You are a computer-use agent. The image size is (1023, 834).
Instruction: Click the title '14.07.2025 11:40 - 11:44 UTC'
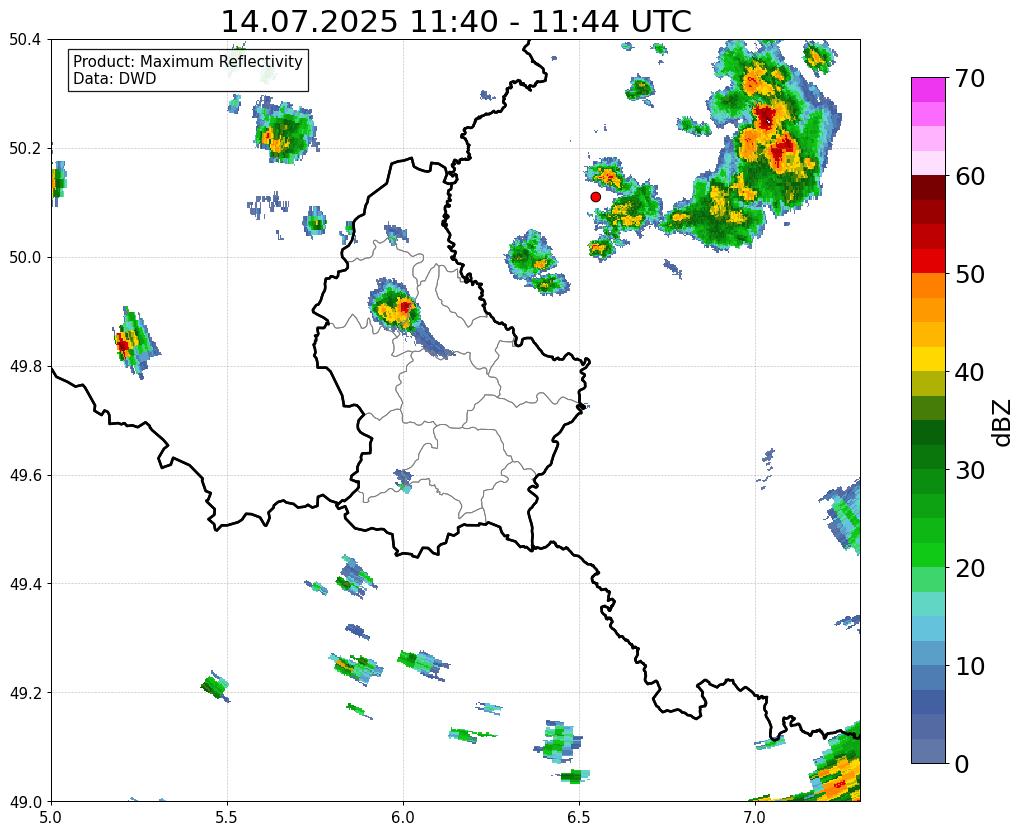[456, 22]
